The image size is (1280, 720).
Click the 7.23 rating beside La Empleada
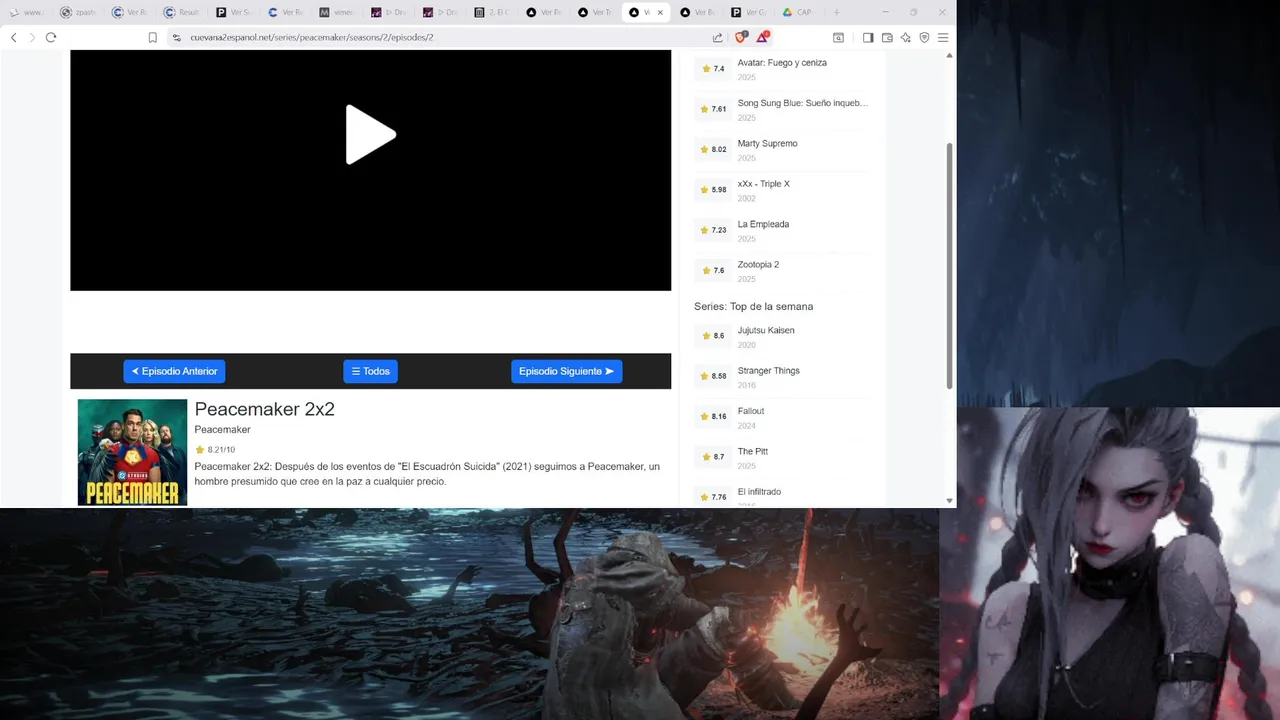tap(713, 230)
